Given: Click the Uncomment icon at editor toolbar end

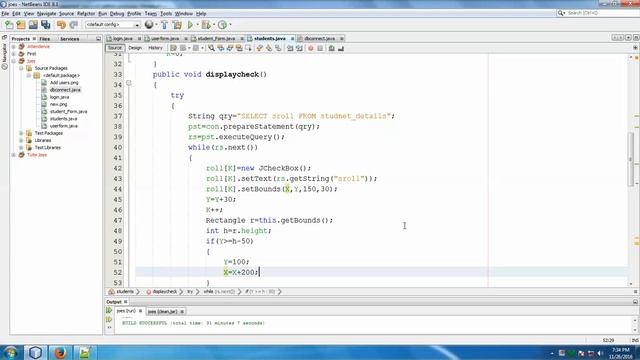Looking at the screenshot, I should [x=341, y=48].
